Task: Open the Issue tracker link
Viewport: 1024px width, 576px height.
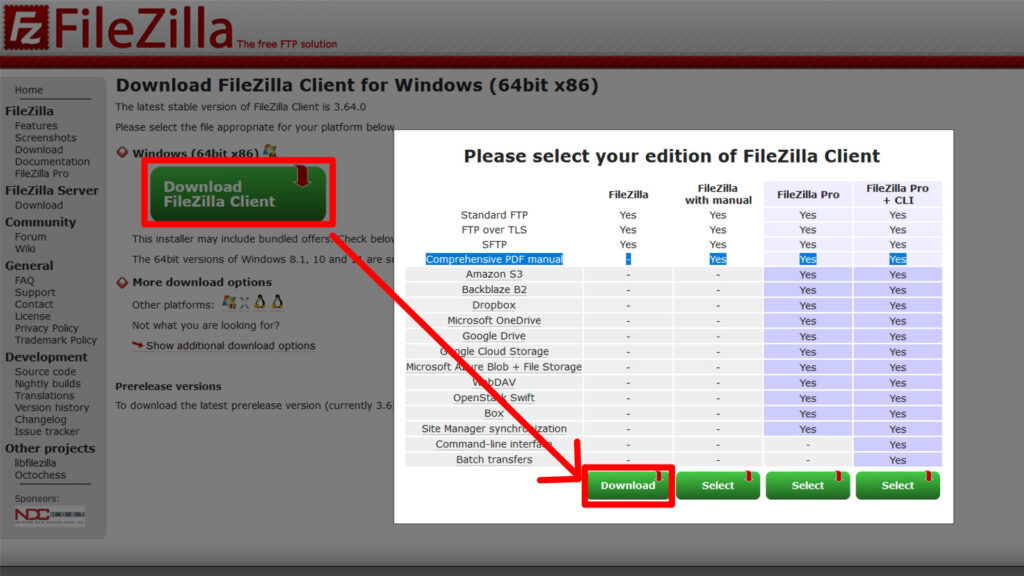Action: (x=47, y=431)
